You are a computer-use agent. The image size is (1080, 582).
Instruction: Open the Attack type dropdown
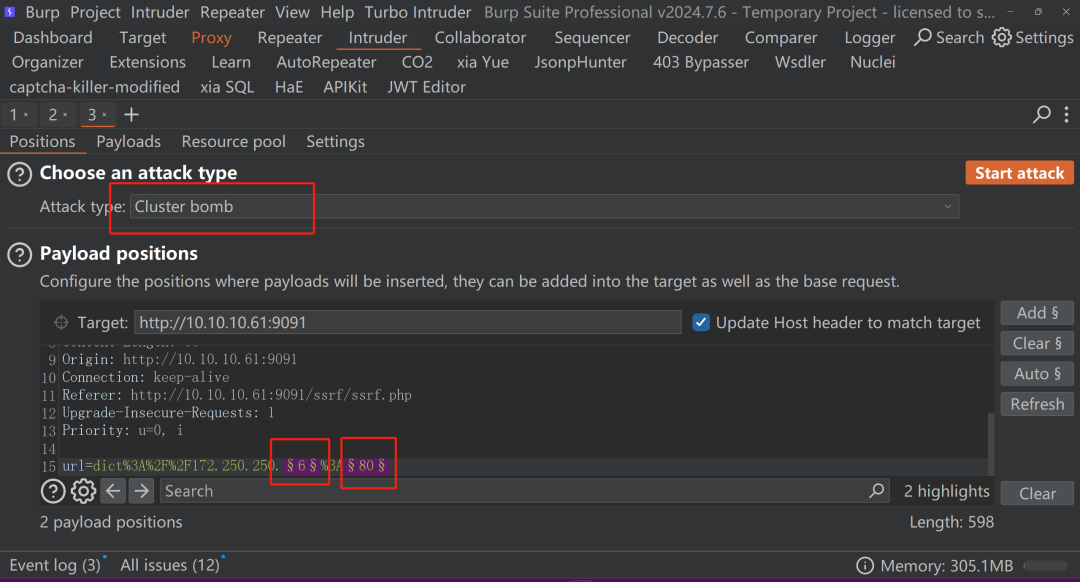point(544,207)
